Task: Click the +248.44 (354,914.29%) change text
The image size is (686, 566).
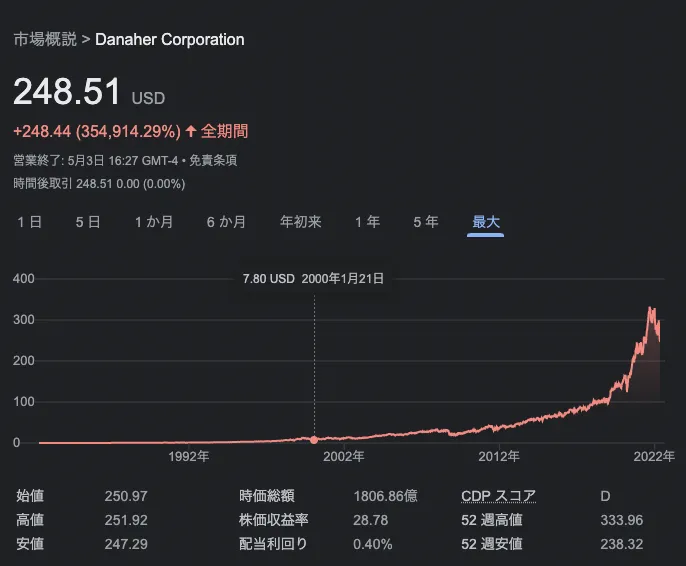Action: click(x=97, y=131)
